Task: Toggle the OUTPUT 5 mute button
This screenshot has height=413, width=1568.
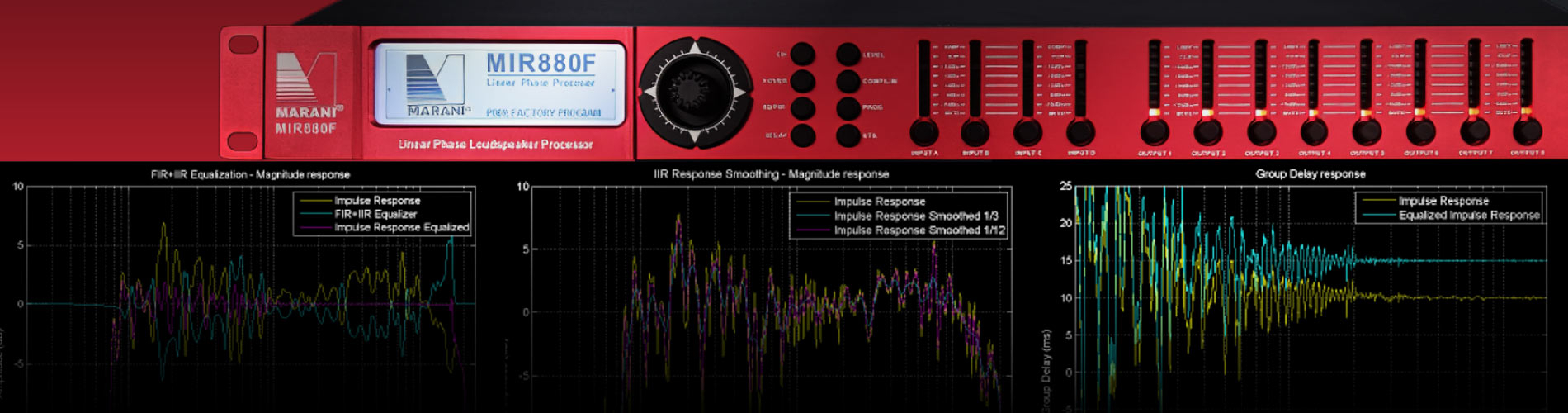Action: (1367, 132)
